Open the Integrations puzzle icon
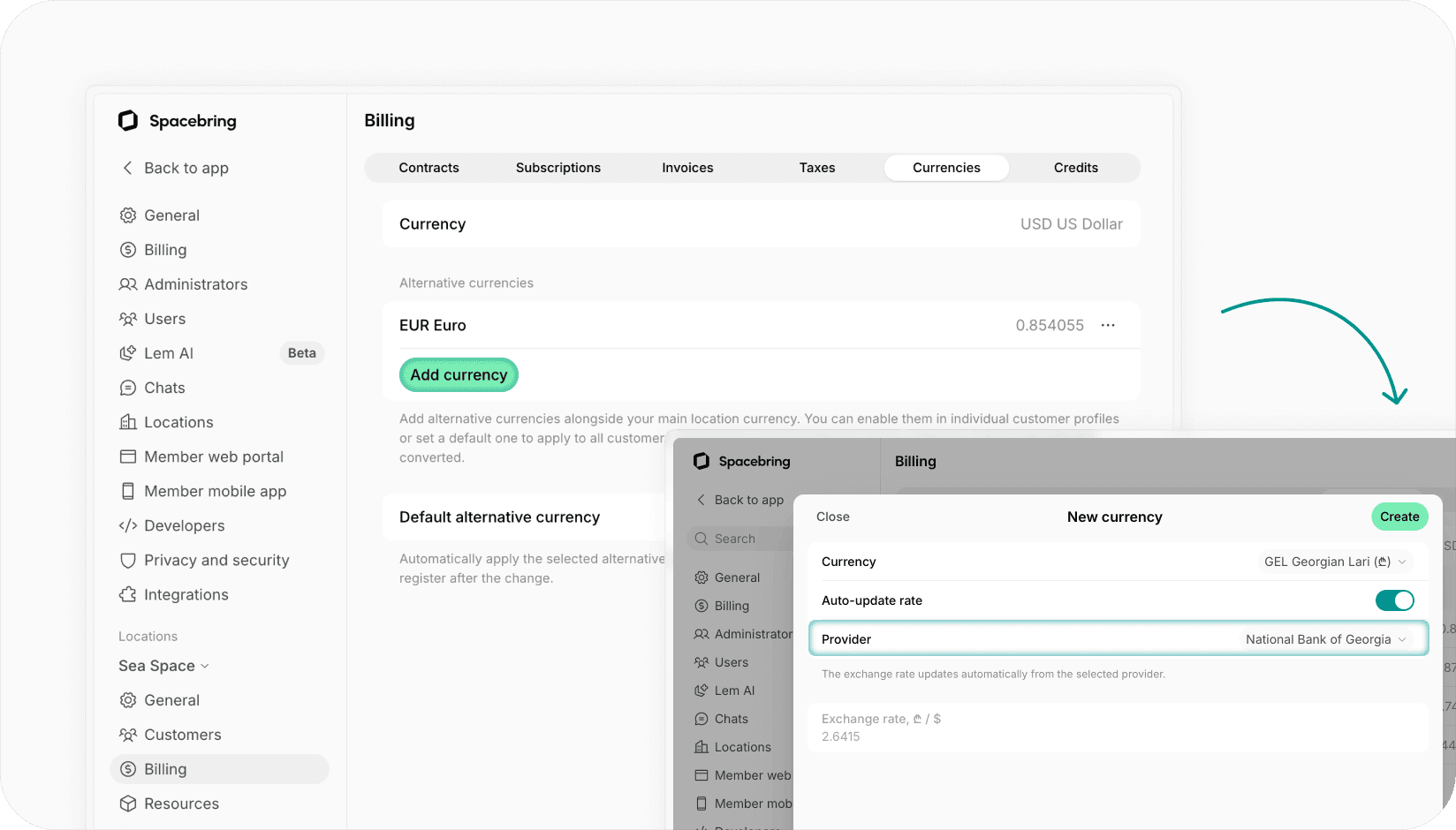 [128, 594]
